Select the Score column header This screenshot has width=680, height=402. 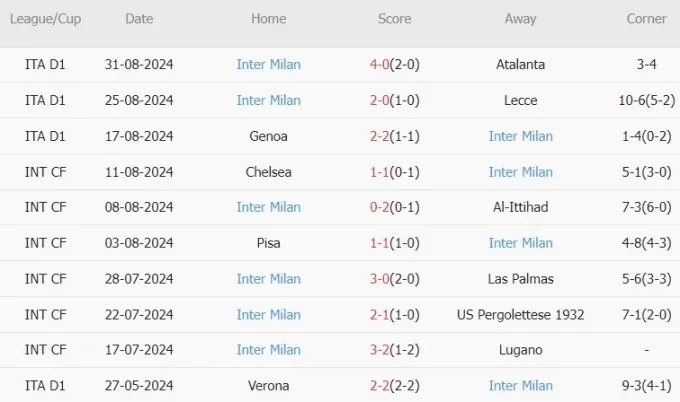(394, 19)
